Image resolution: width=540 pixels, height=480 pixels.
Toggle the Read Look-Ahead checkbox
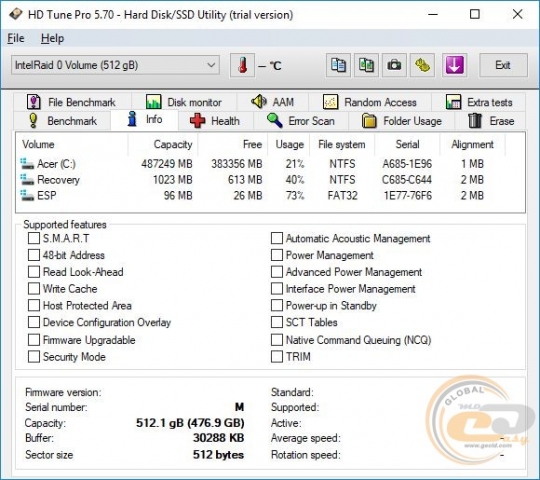34,272
